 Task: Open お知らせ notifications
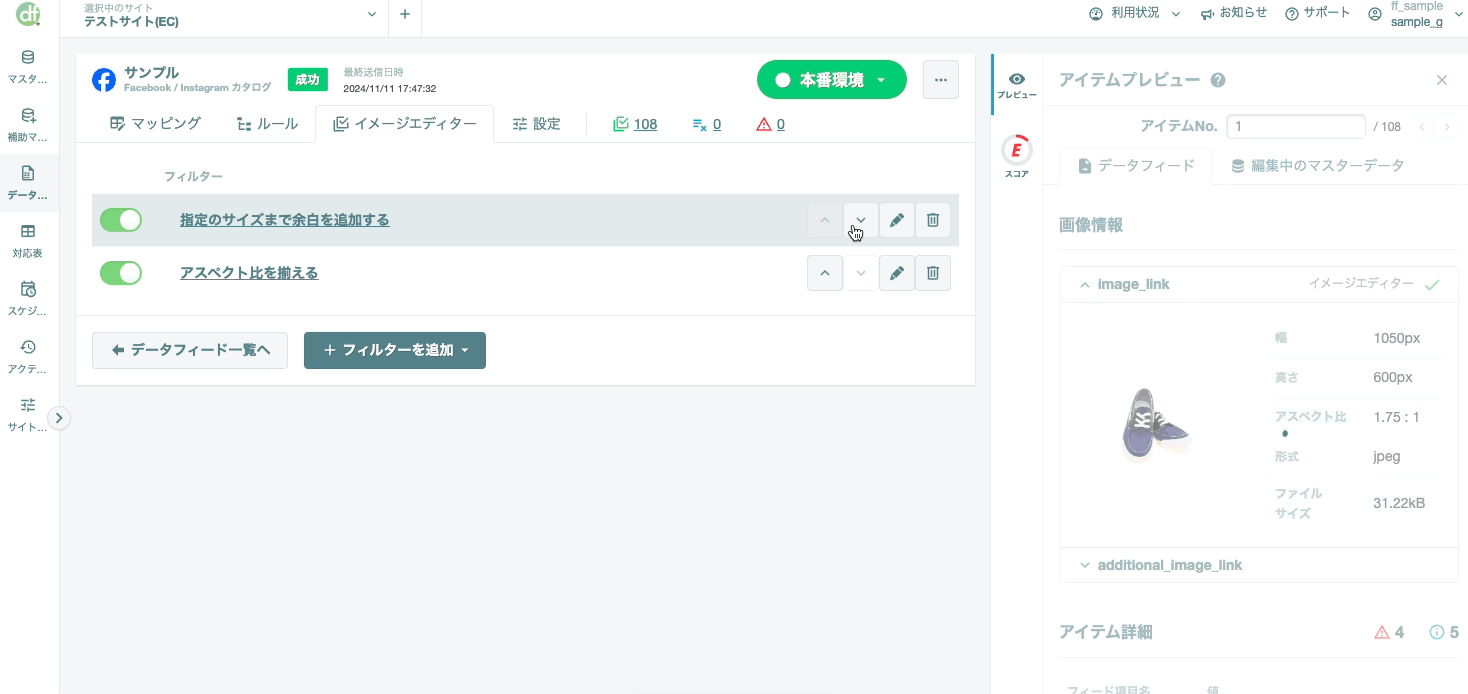[x=1234, y=14]
